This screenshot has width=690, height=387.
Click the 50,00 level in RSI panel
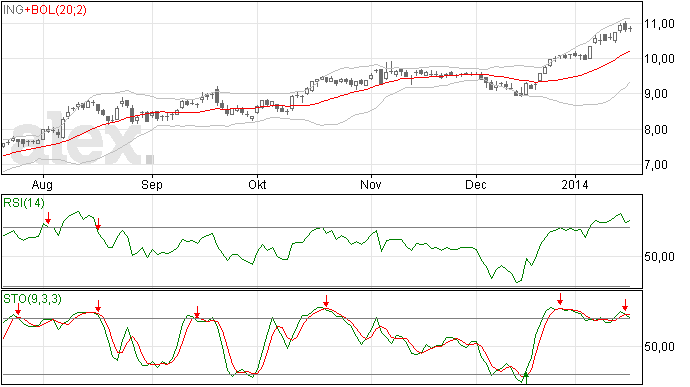tap(660, 257)
